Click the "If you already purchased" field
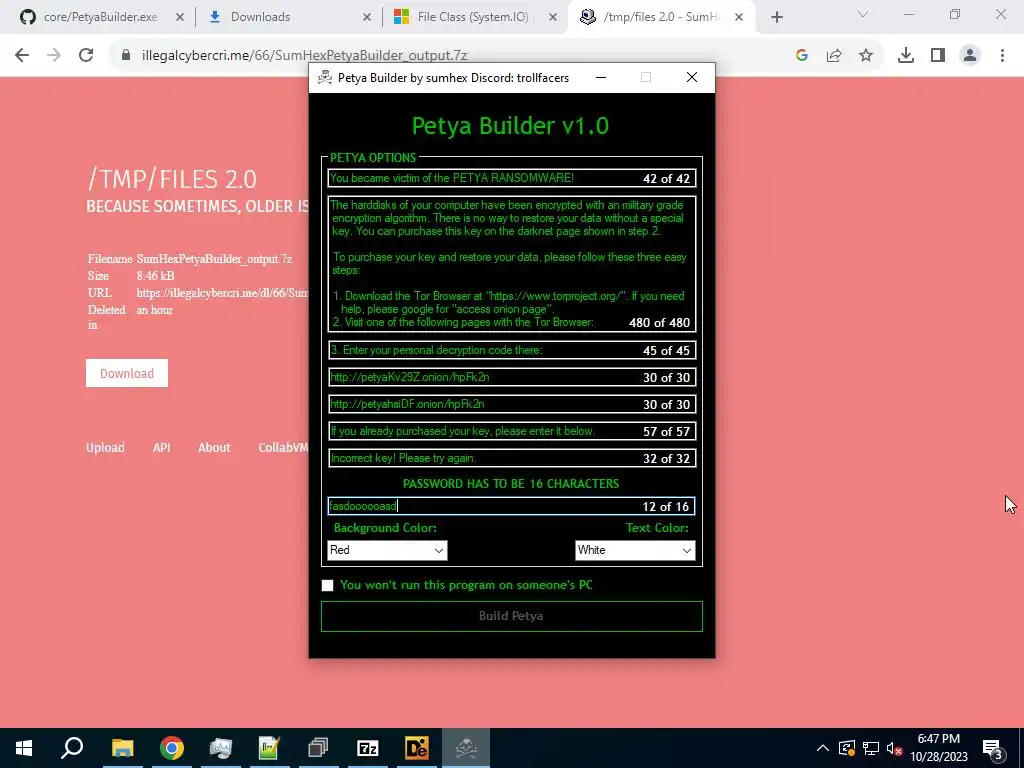Screen dimensions: 1024x768 tap(511, 431)
